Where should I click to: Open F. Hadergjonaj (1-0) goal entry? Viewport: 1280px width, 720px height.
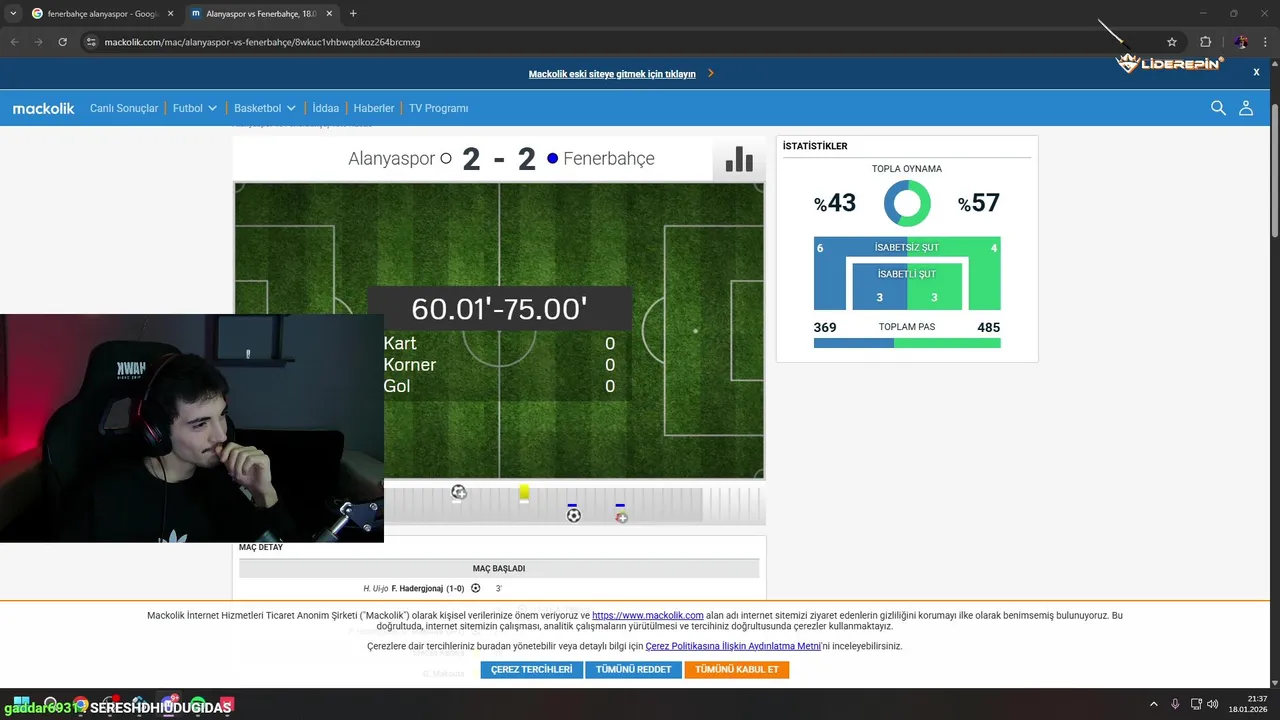428,589
